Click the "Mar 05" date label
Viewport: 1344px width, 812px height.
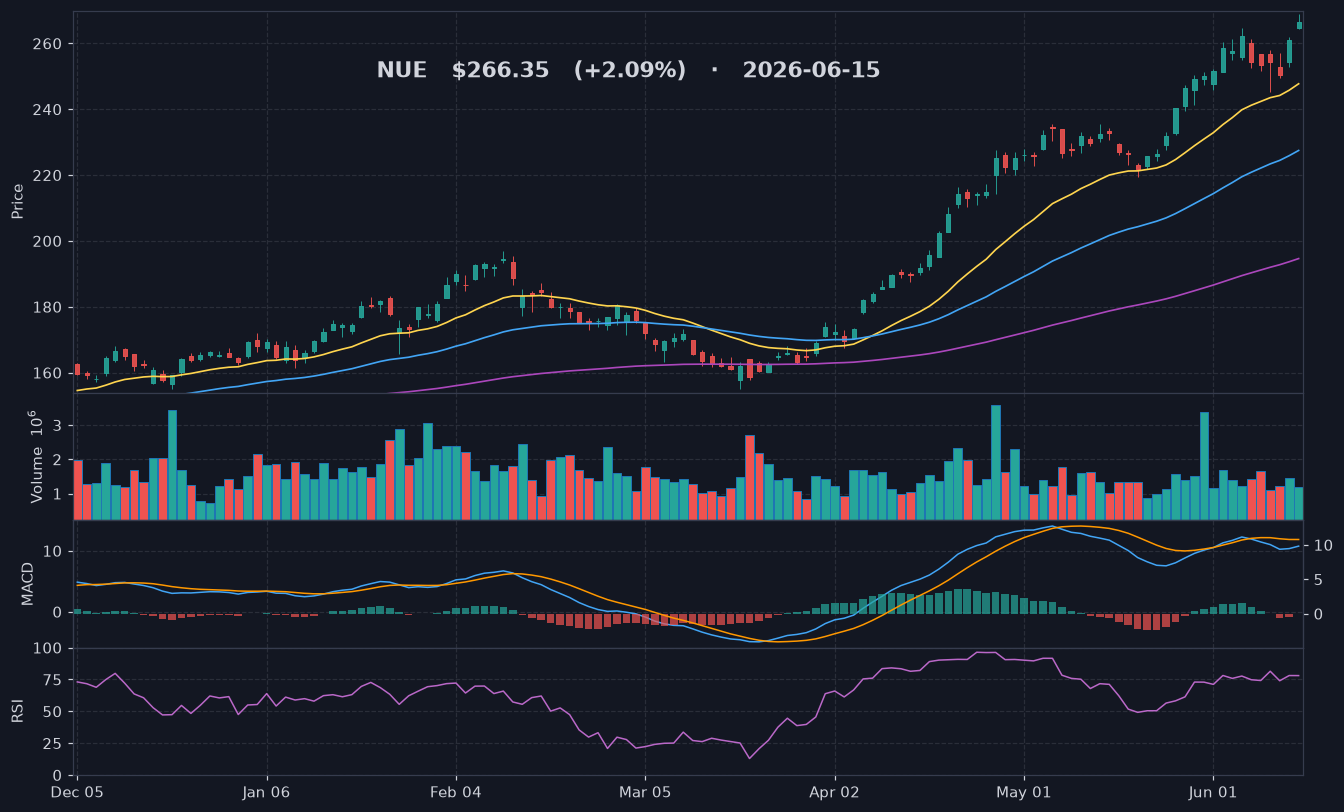(645, 793)
